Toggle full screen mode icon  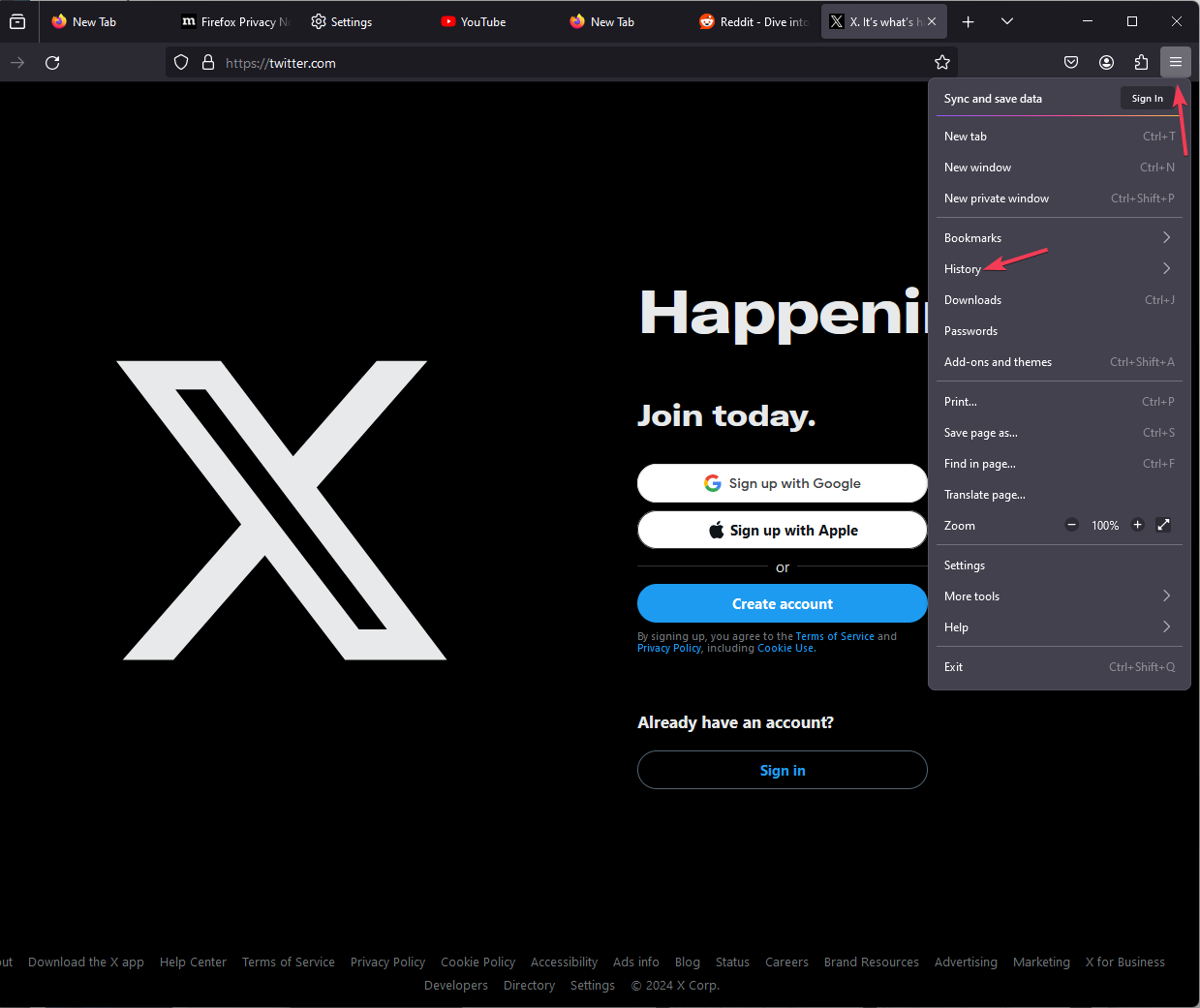[x=1163, y=525]
